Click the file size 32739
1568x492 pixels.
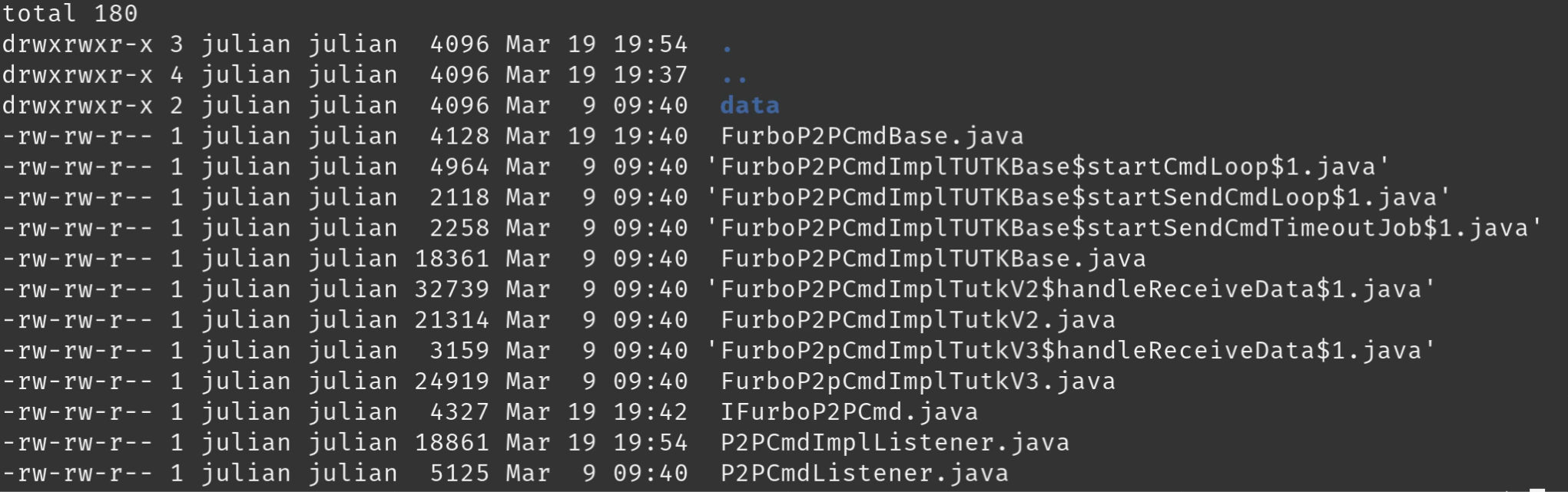pos(452,289)
